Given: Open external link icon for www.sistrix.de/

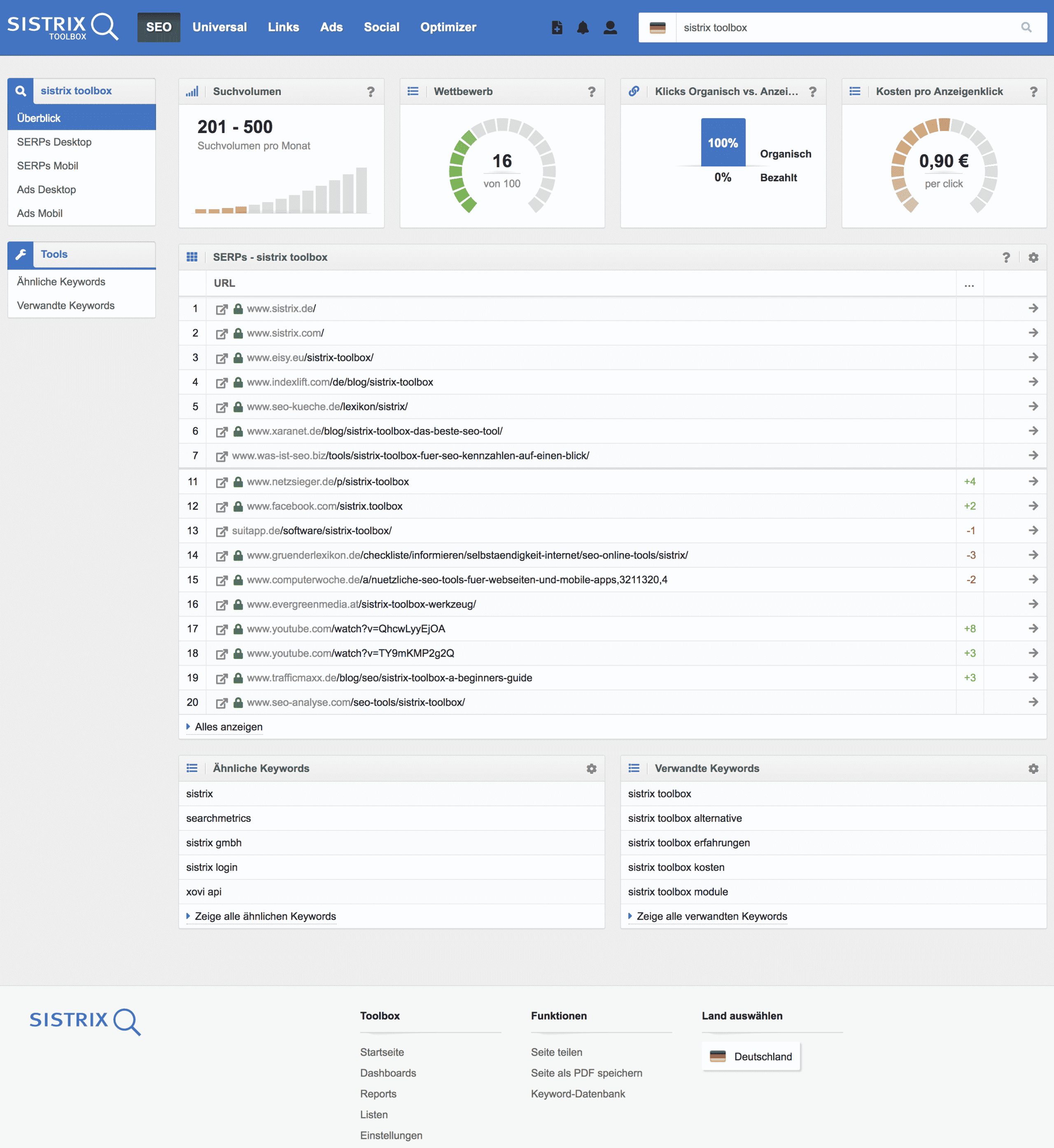Looking at the screenshot, I should click(x=221, y=309).
